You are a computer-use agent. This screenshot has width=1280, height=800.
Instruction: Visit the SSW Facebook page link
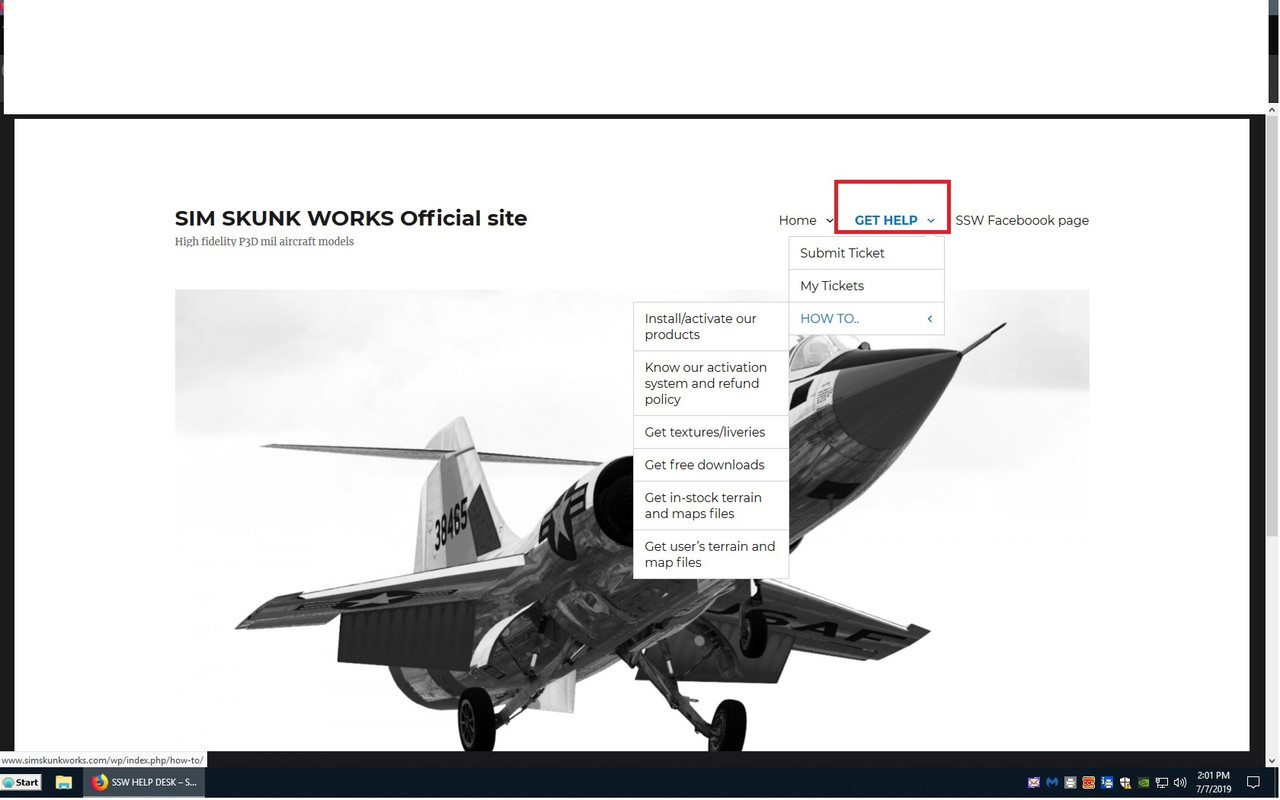point(1022,220)
